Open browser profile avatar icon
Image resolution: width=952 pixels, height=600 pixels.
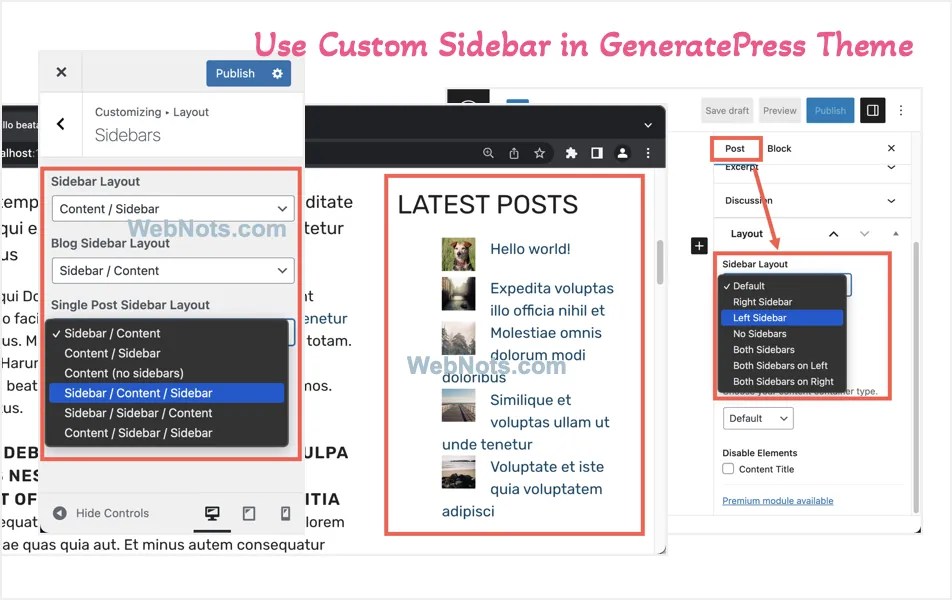[622, 153]
